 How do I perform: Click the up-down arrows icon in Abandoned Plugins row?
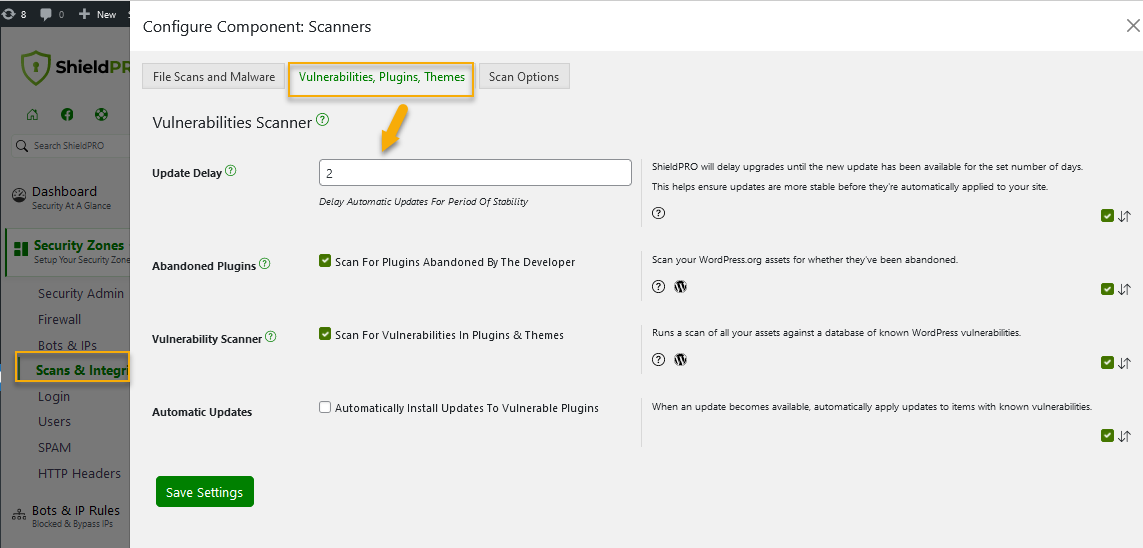[x=1124, y=289]
